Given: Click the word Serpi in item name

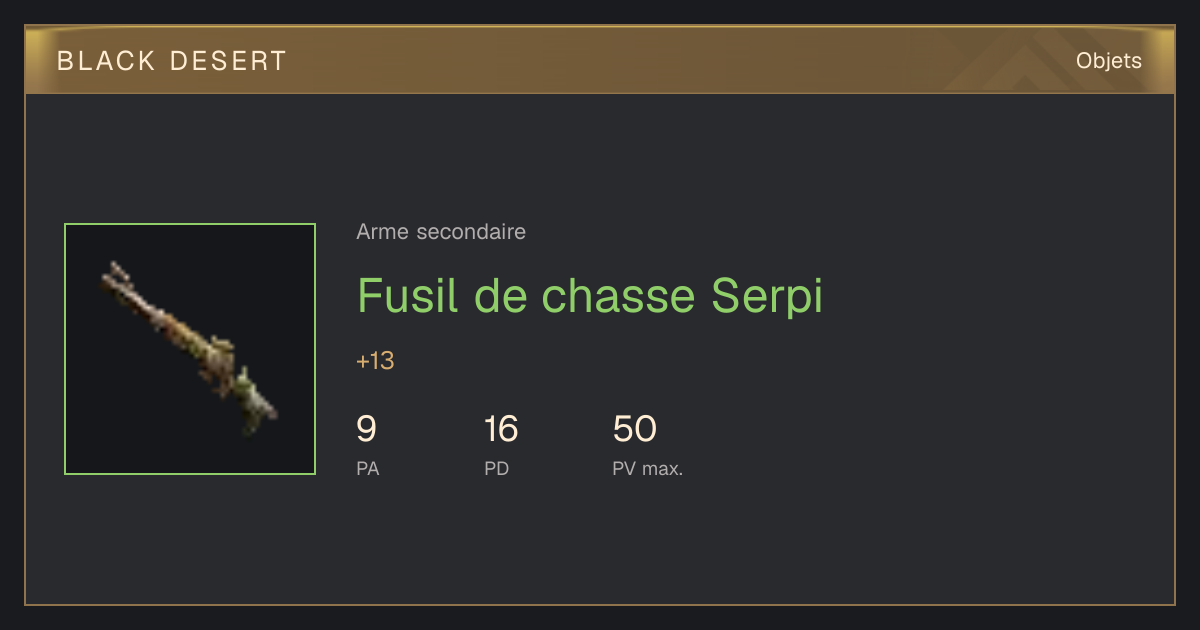Looking at the screenshot, I should (x=767, y=295).
